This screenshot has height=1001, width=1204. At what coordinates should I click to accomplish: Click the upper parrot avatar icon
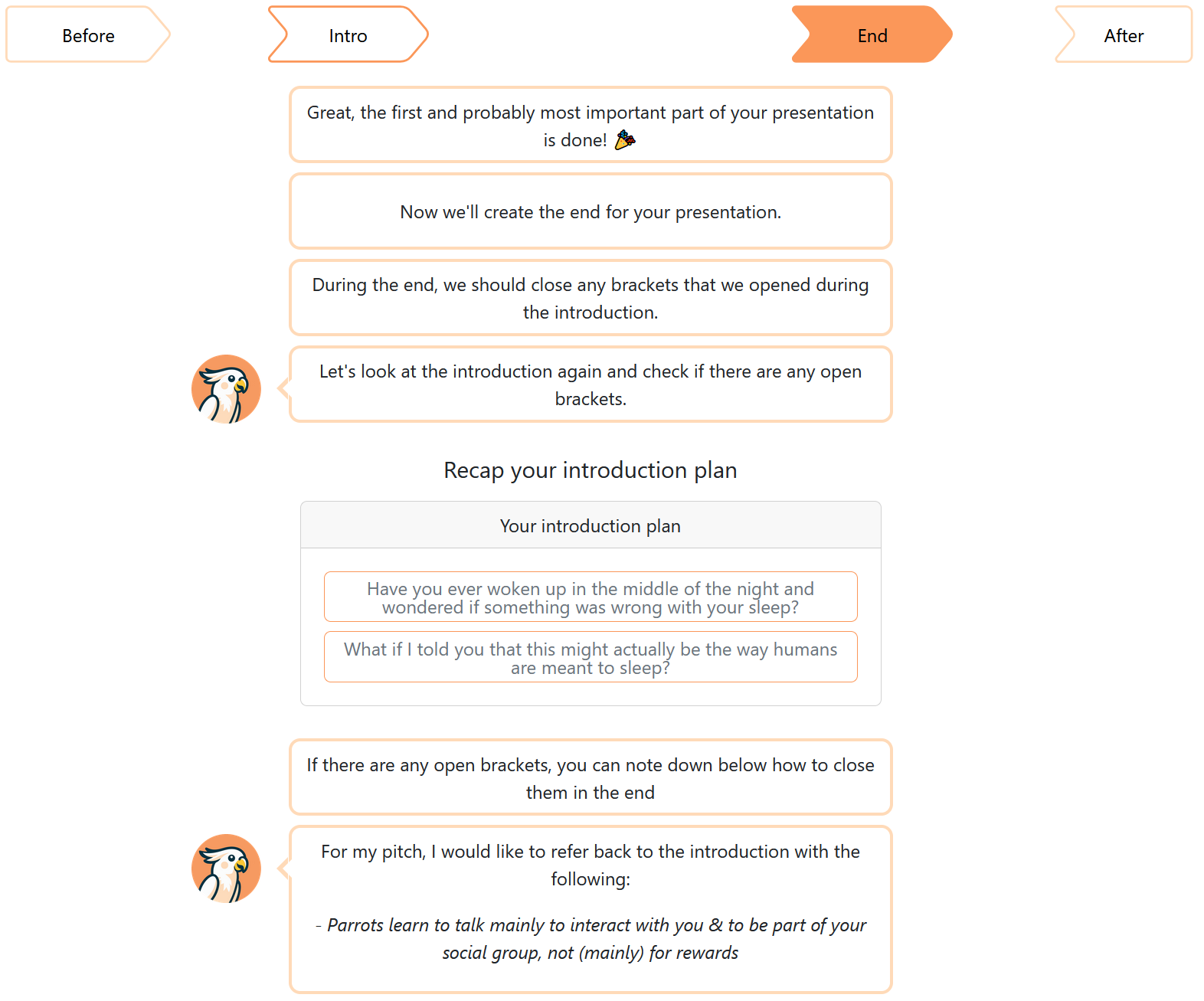[x=226, y=389]
